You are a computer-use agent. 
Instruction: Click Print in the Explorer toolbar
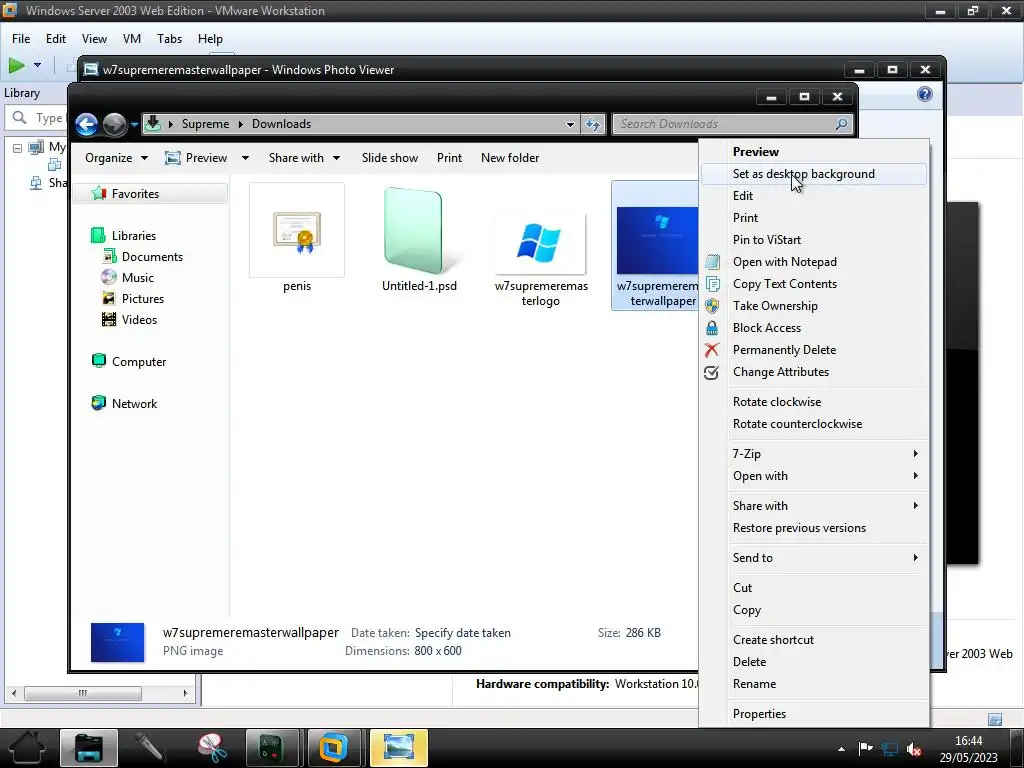tap(449, 158)
